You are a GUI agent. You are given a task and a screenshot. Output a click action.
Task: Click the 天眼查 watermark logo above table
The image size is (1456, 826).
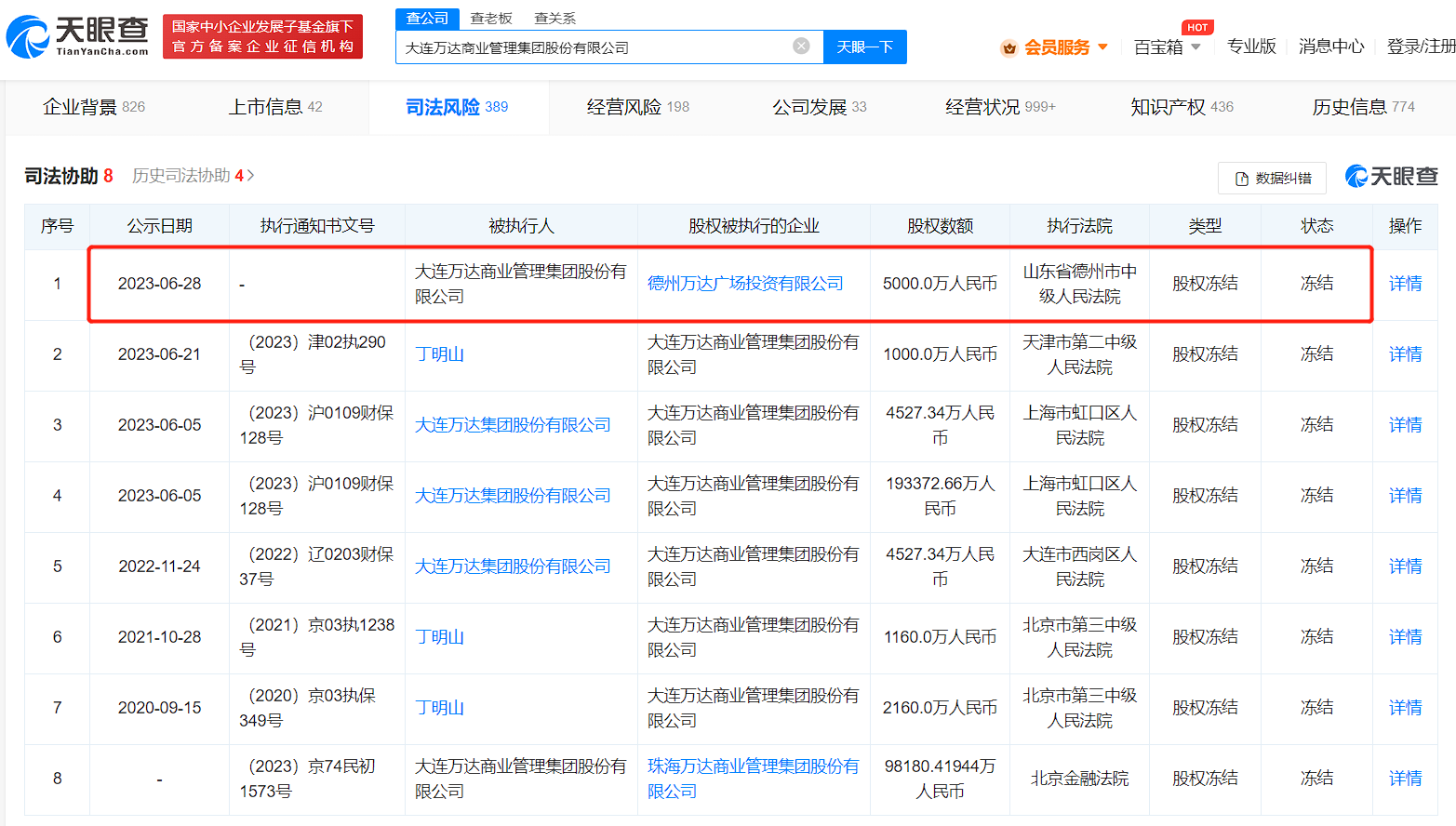(1392, 176)
